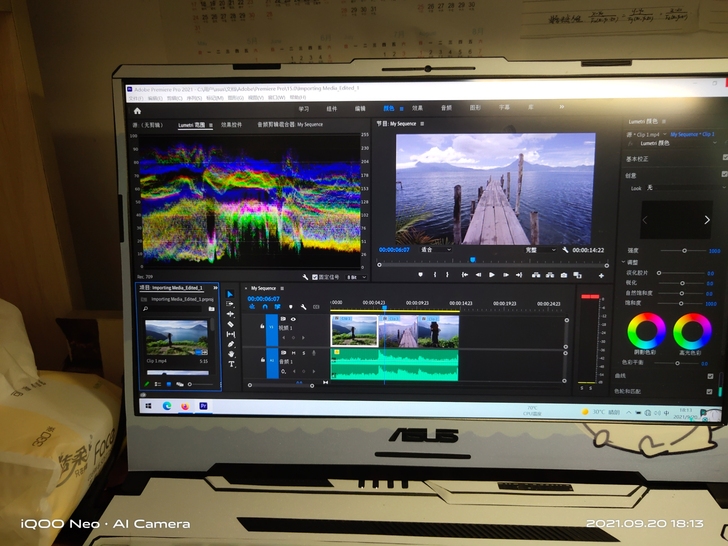Click the Home icon at top left
The height and width of the screenshot is (546, 728).
137,111
